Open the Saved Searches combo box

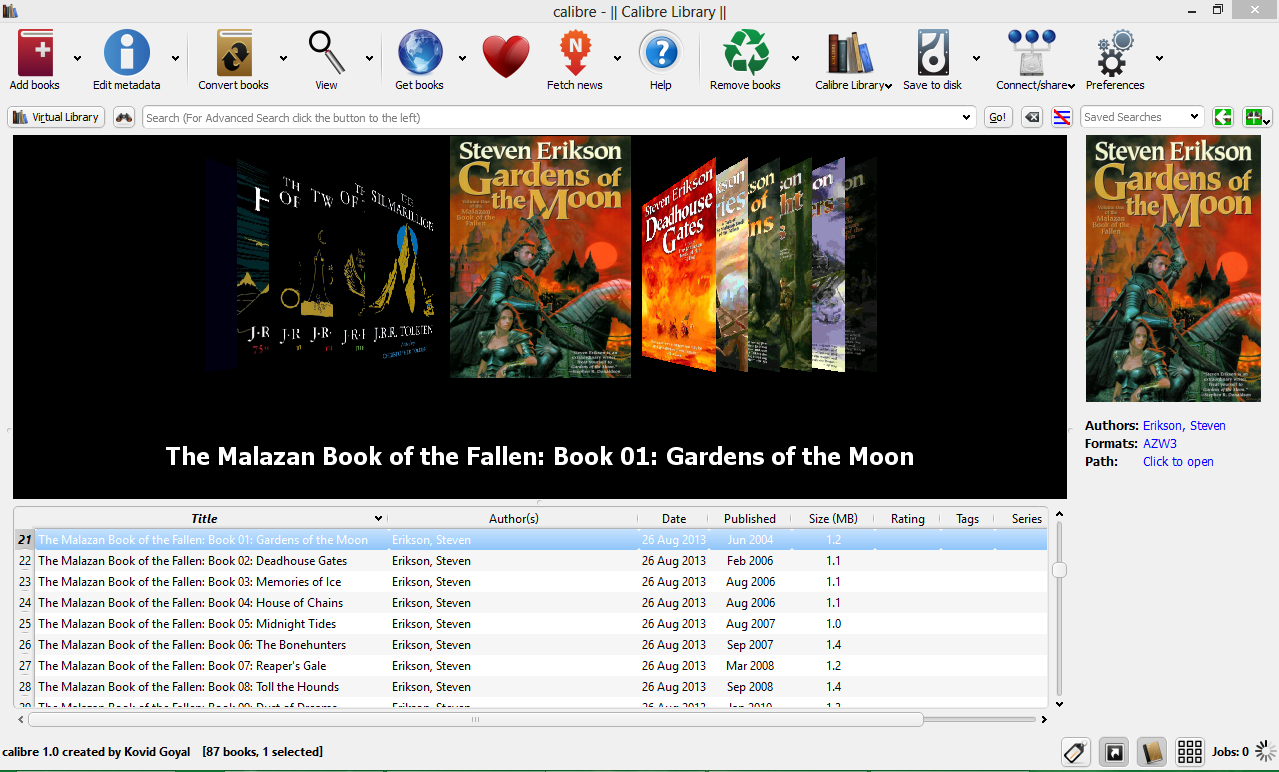1142,117
